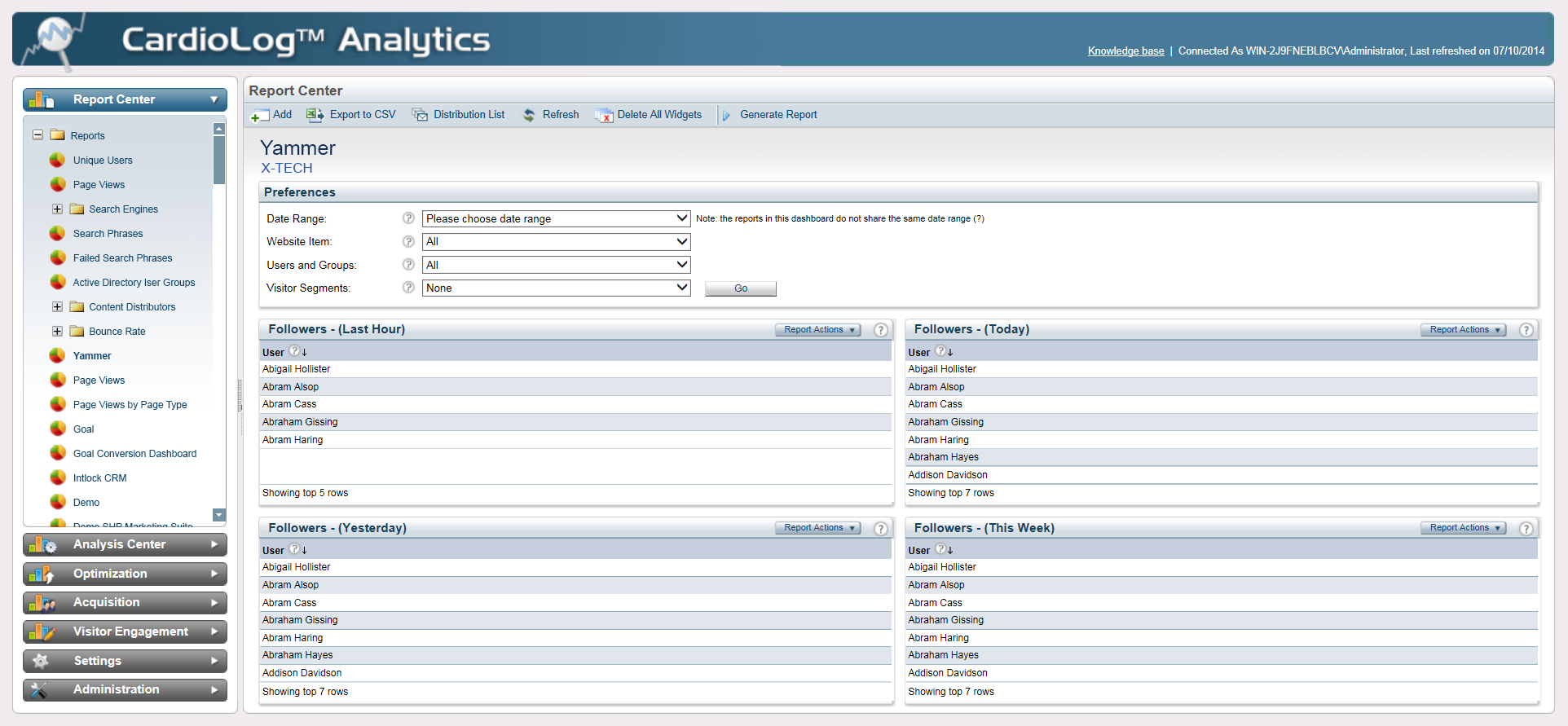Select the Intlock CRM report
The width and height of the screenshot is (1568, 726).
tap(99, 478)
